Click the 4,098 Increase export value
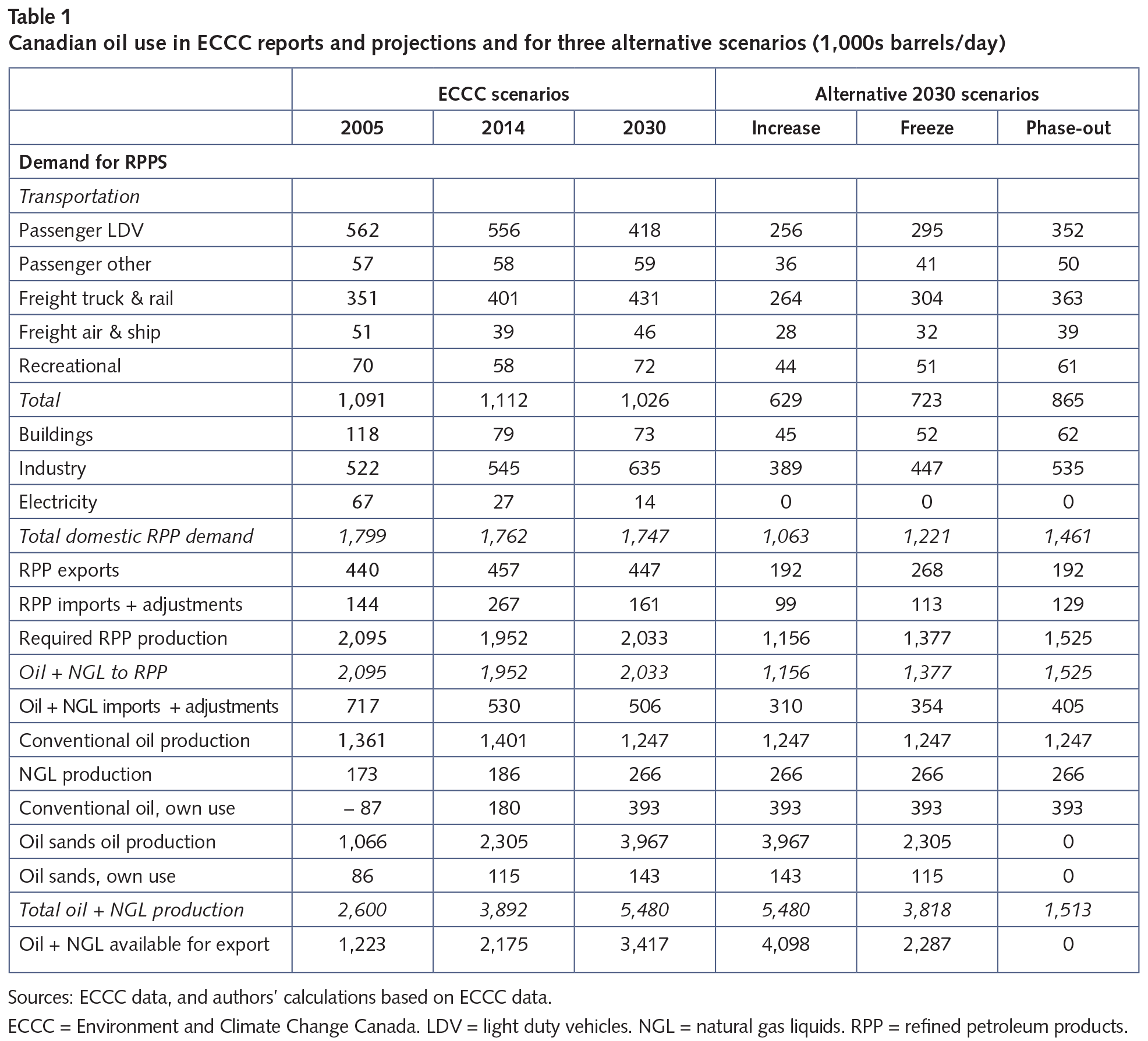Image resolution: width=1148 pixels, height=1041 pixels. (x=785, y=944)
